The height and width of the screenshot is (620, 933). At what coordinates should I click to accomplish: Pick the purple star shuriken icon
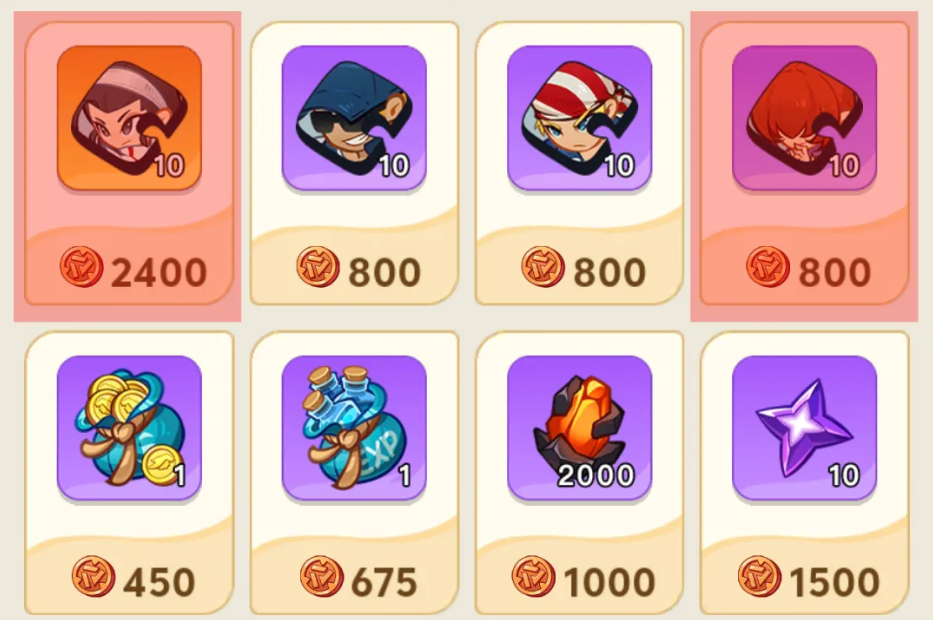[804, 428]
